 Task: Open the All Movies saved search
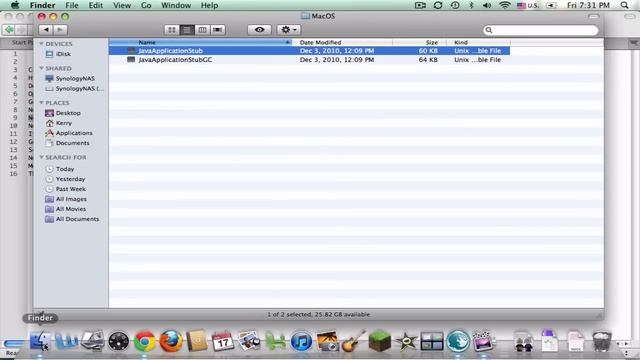71,209
